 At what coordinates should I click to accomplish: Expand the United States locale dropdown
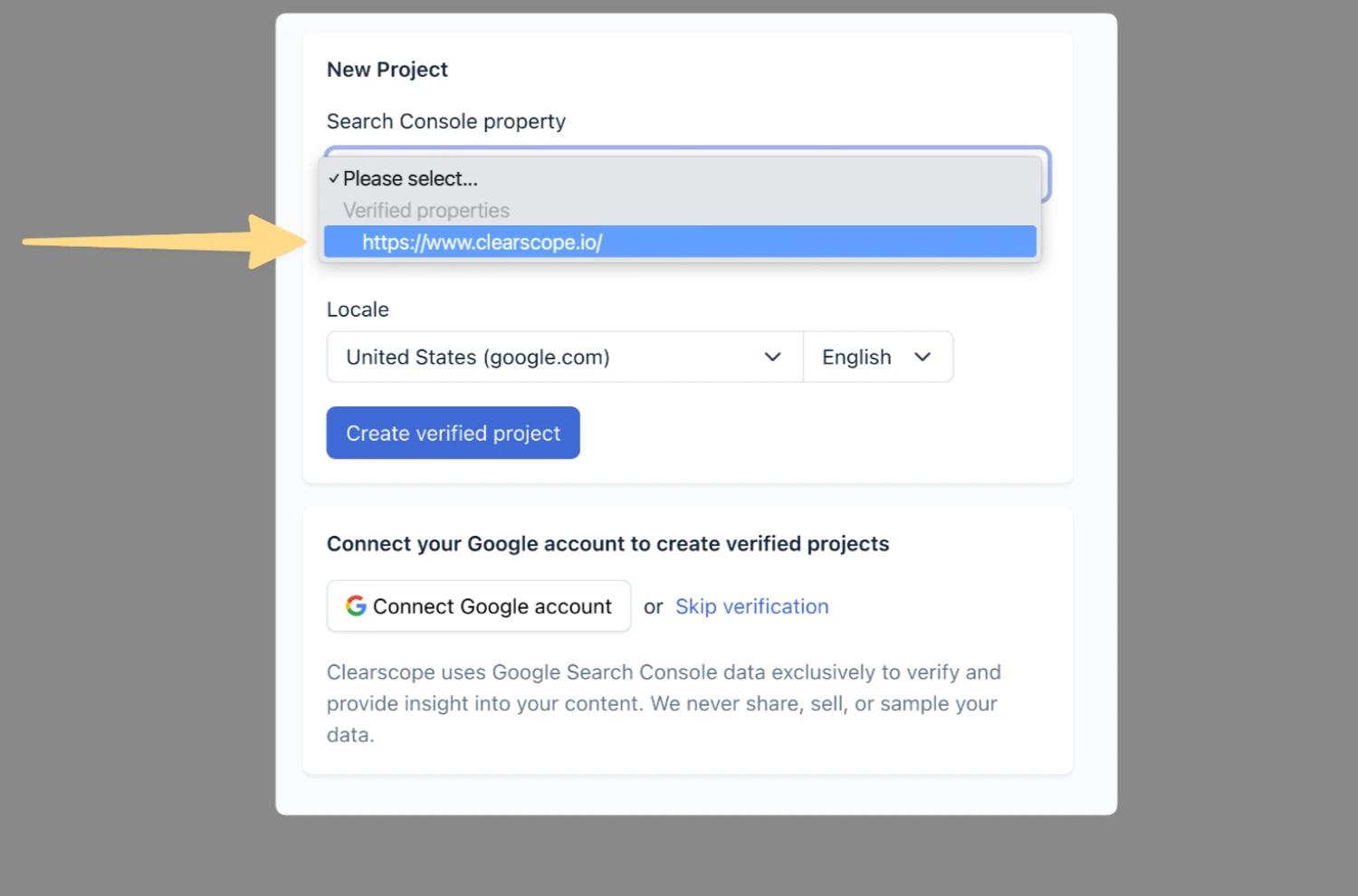[x=563, y=357]
